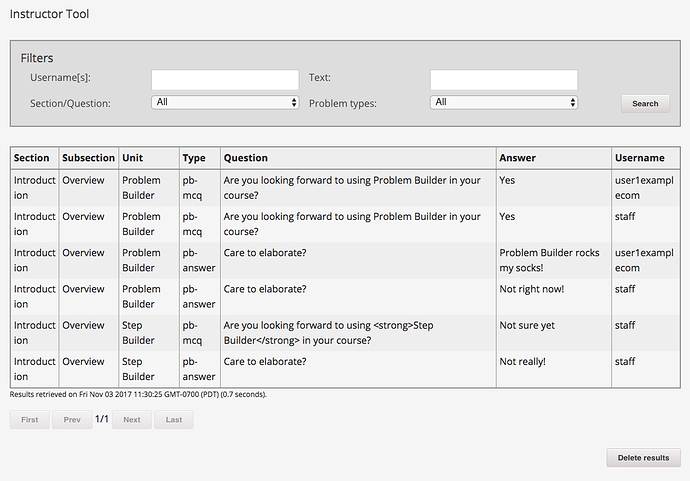Click the Next pagination button
This screenshot has height=481, width=690.
tap(132, 420)
